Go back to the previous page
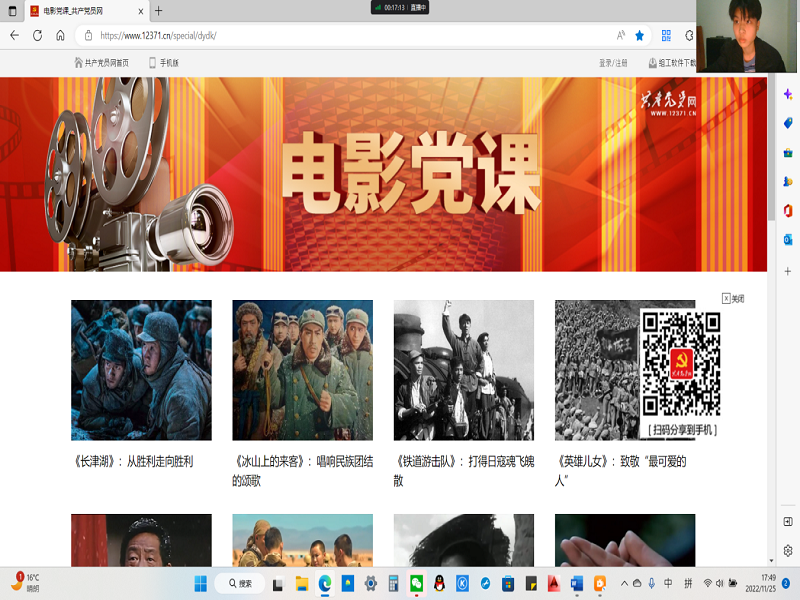 coord(14,35)
